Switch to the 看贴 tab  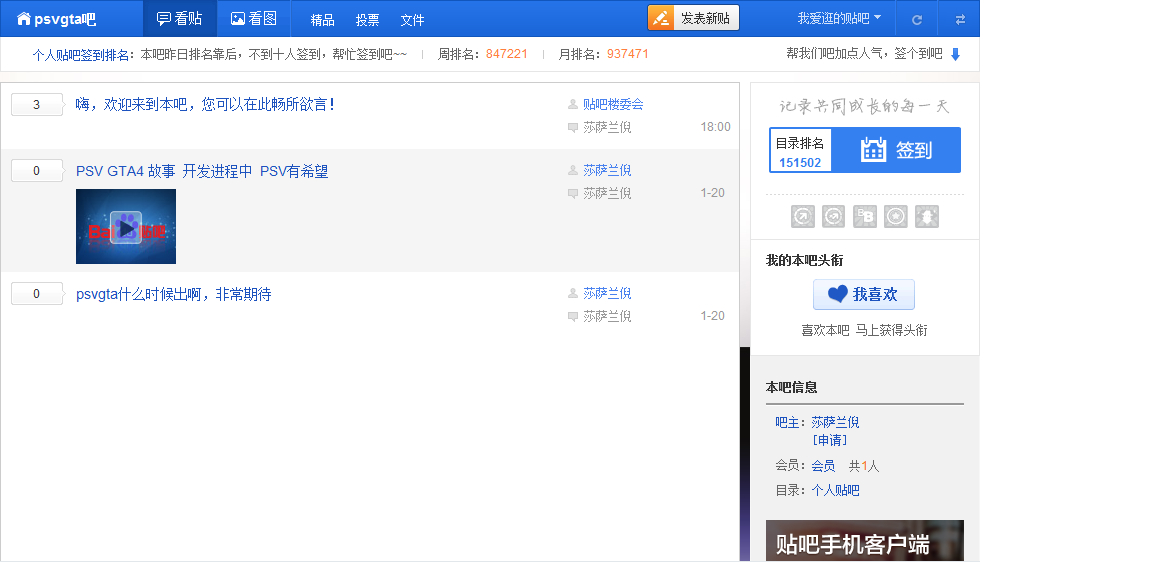coord(180,19)
